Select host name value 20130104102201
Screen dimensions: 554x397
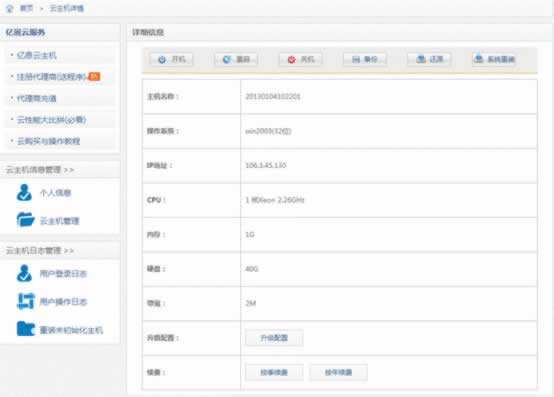273,96
